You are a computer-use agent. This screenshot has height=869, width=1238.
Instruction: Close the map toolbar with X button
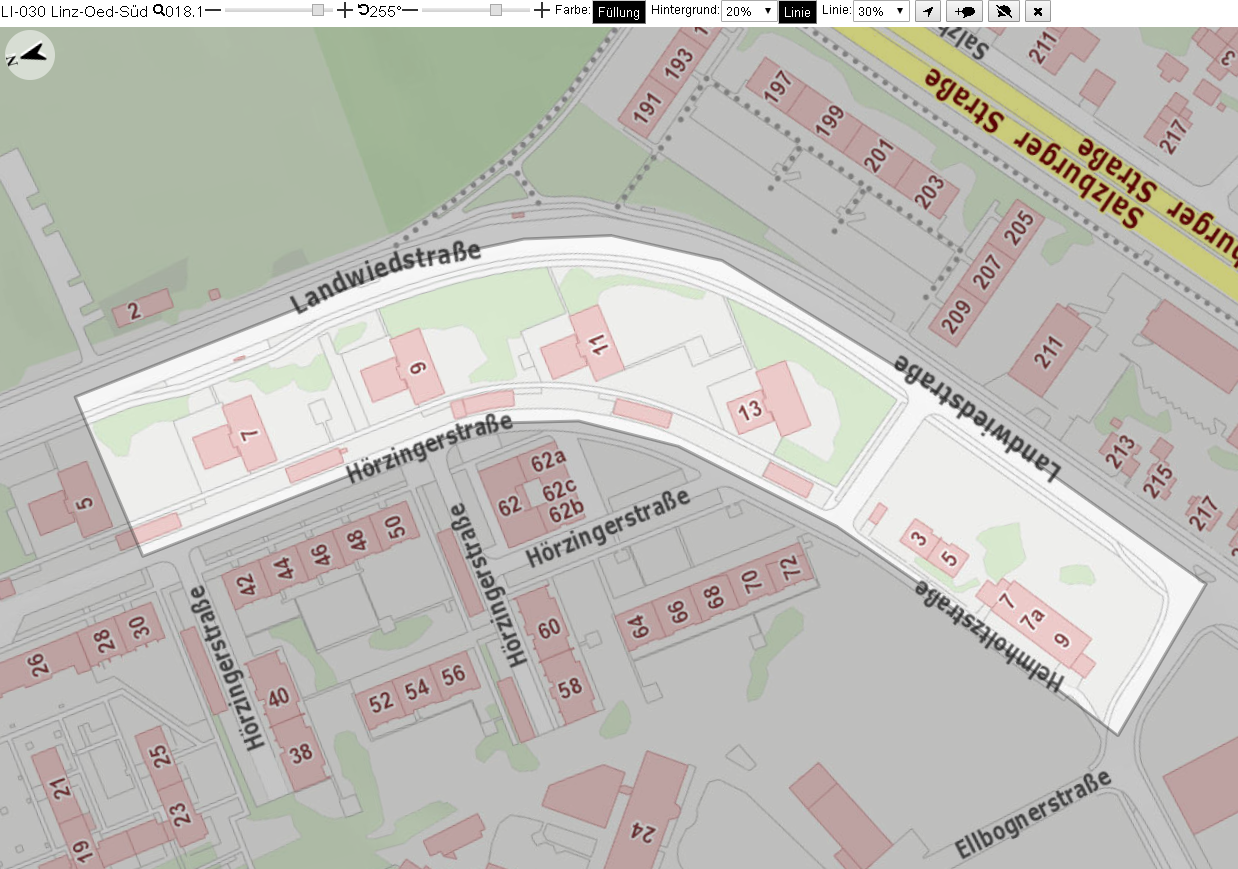1038,12
